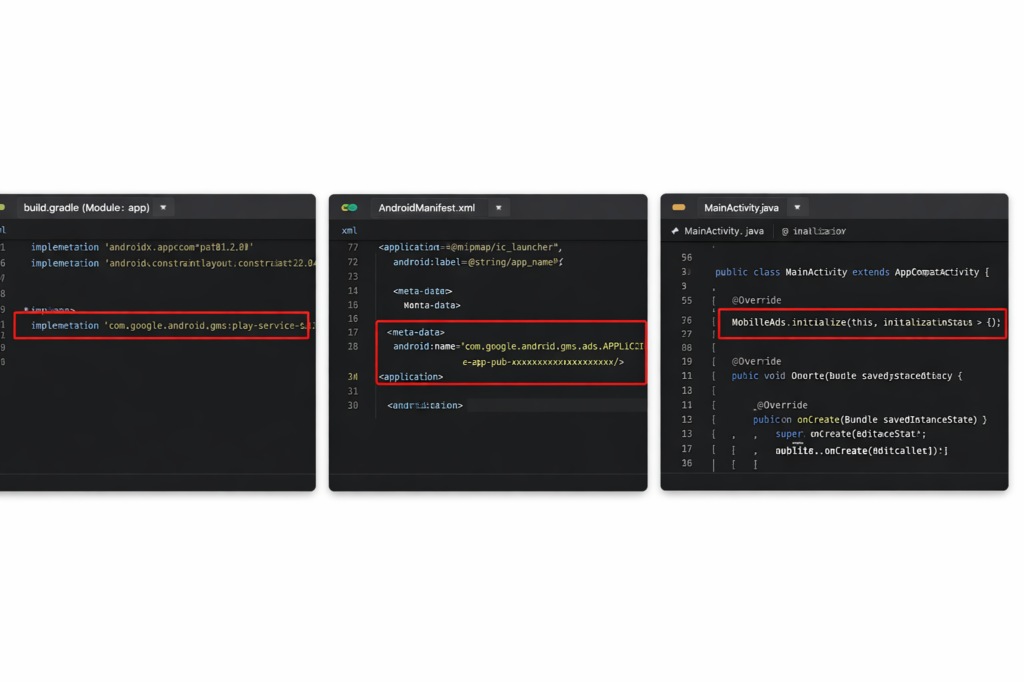1024x683 pixels.
Task: Select the build.gradle (Module: app) tab
Action: click(86, 208)
